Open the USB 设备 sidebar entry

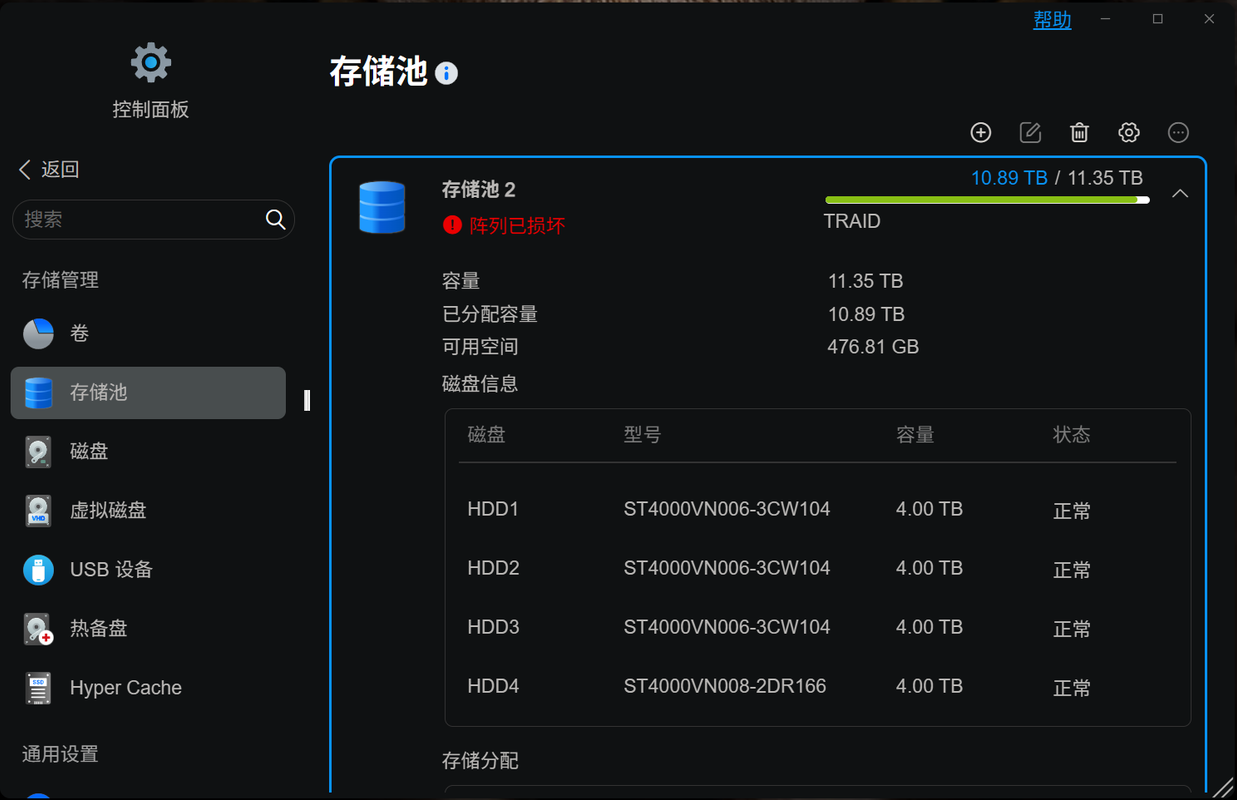pyautogui.click(x=148, y=570)
